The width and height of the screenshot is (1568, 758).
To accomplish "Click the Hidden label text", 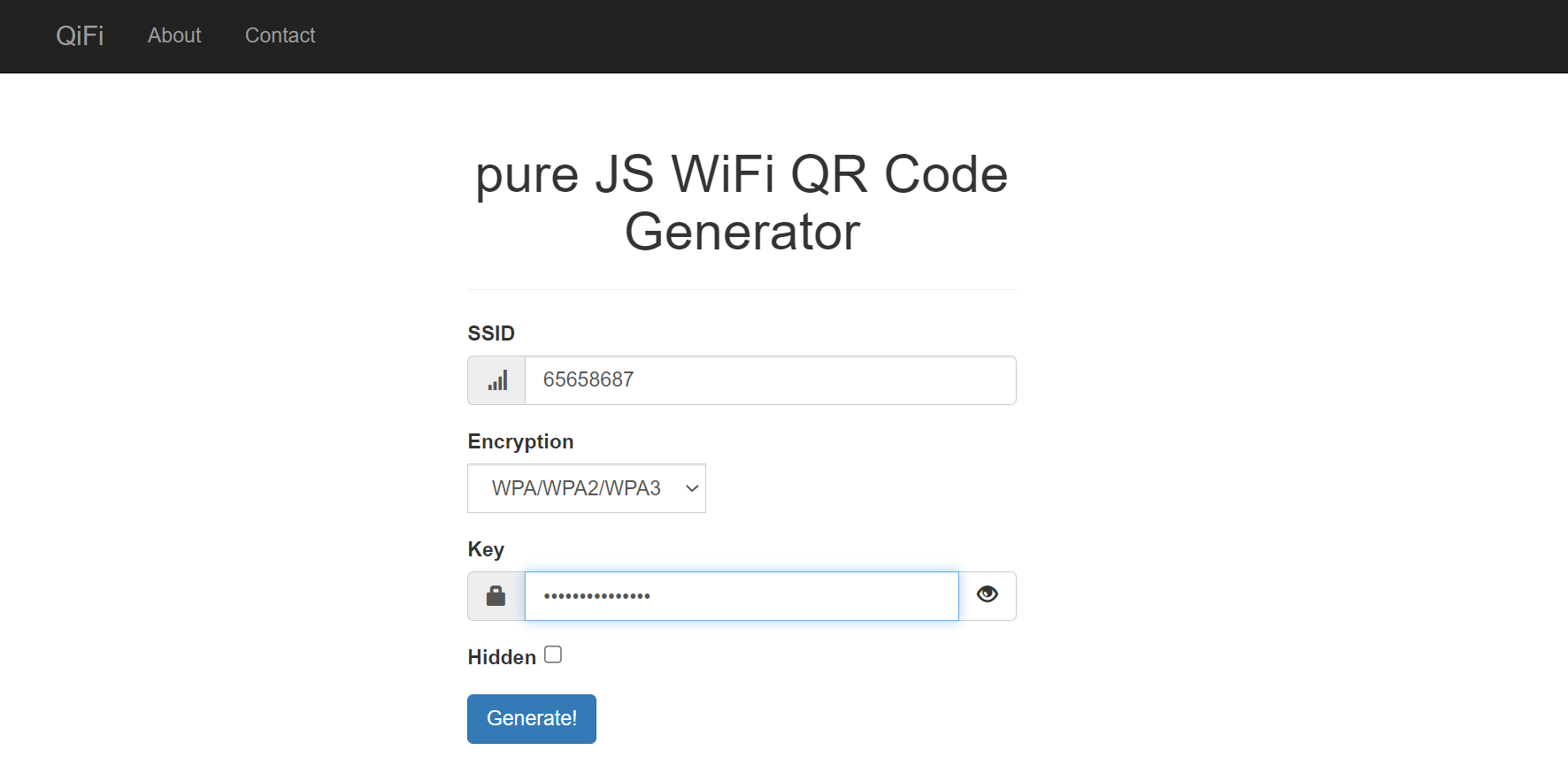I will coord(502,657).
